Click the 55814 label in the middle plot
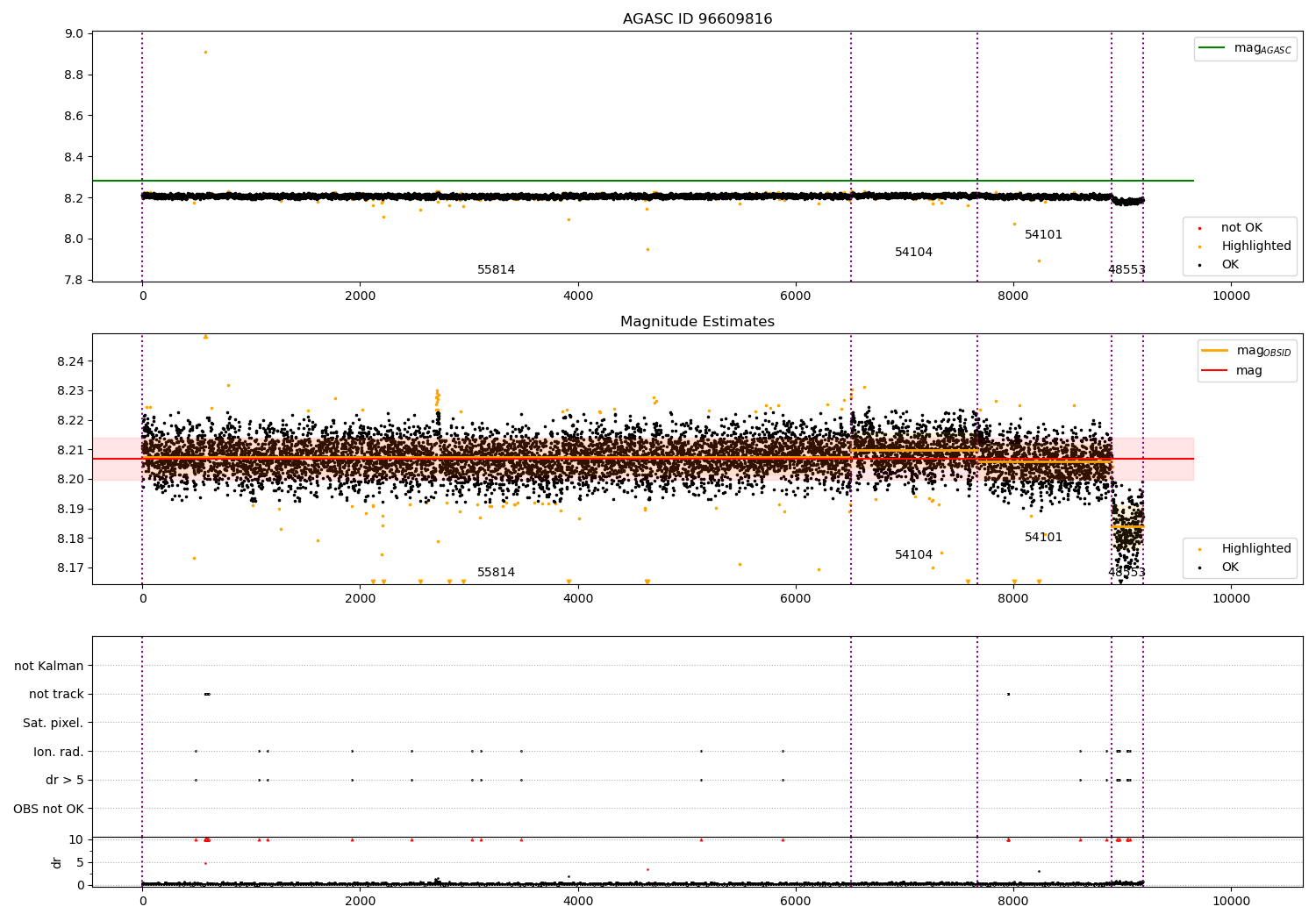 click(x=496, y=573)
